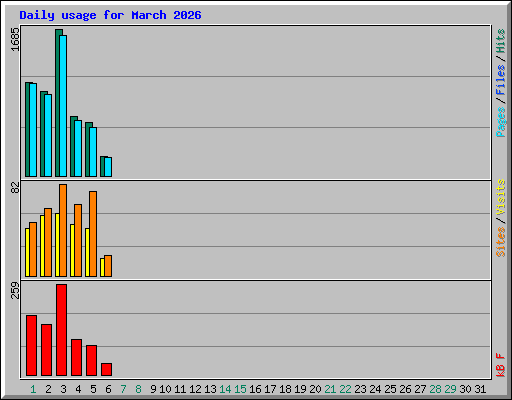The height and width of the screenshot is (400, 512).
Task: Choose the cyan Pages bar for day 1
Action: [x=33, y=130]
